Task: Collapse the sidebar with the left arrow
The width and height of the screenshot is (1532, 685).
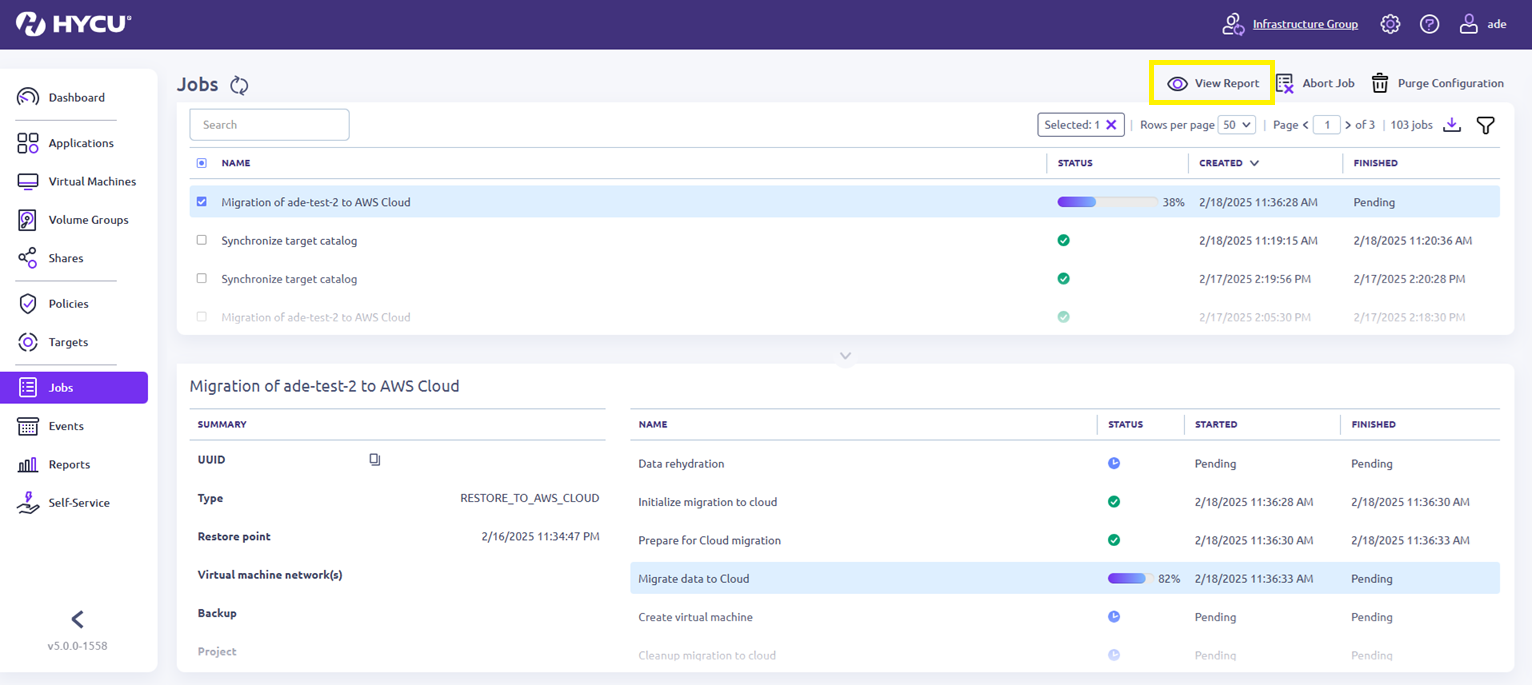Action: point(77,619)
